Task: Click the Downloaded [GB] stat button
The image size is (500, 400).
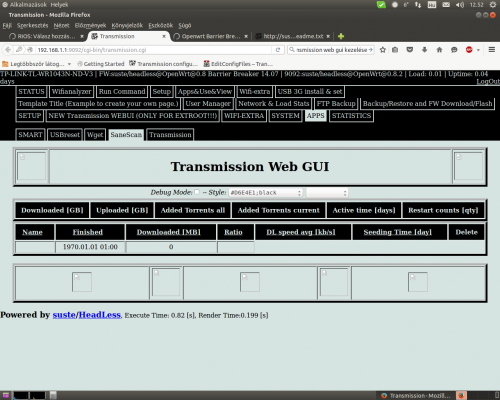Action: pos(52,210)
